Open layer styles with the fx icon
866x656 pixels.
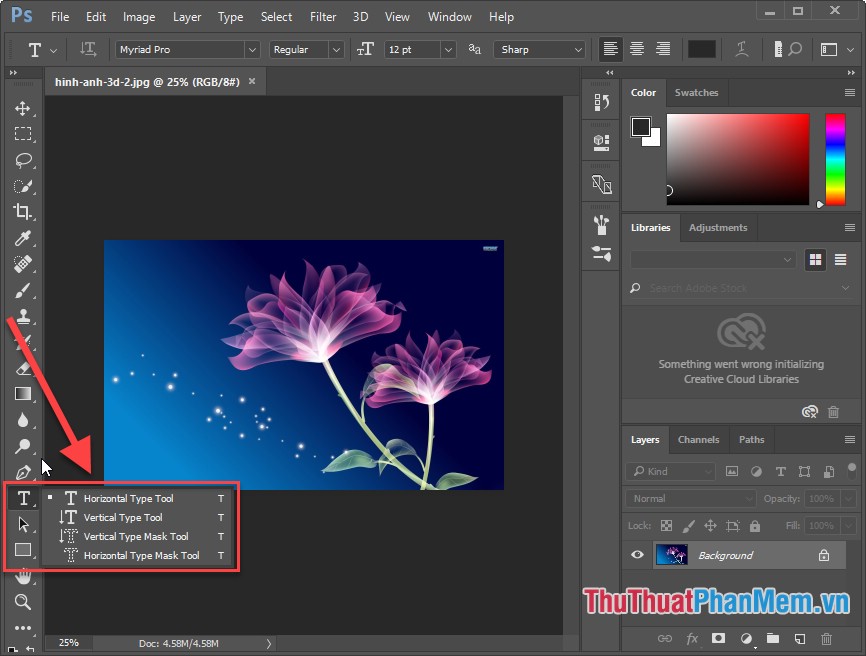(x=692, y=638)
